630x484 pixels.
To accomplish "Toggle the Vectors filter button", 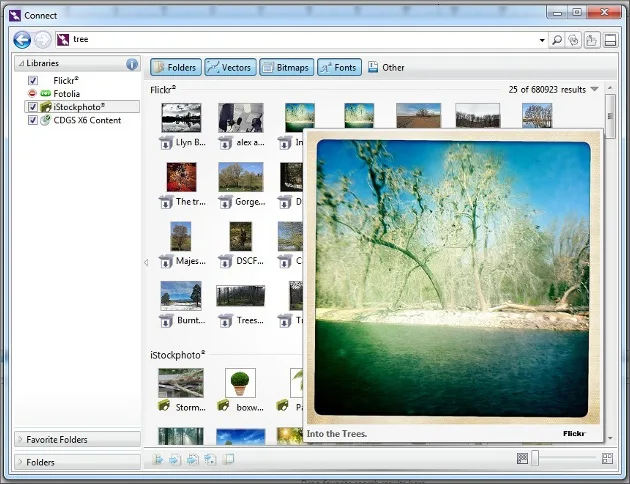I will pos(230,67).
